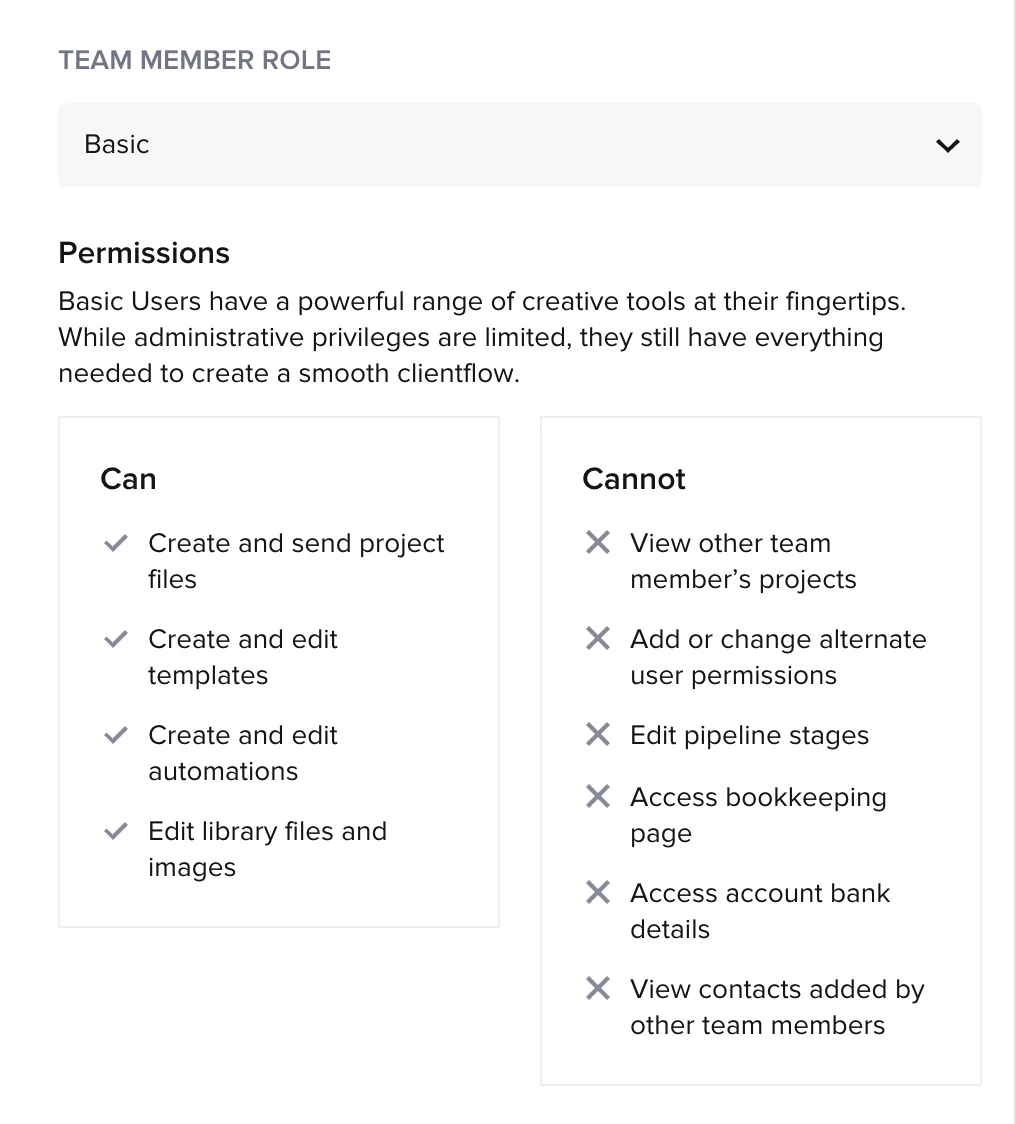The image size is (1016, 1124).
Task: Open the Team Member Role dropdown
Action: click(519, 145)
